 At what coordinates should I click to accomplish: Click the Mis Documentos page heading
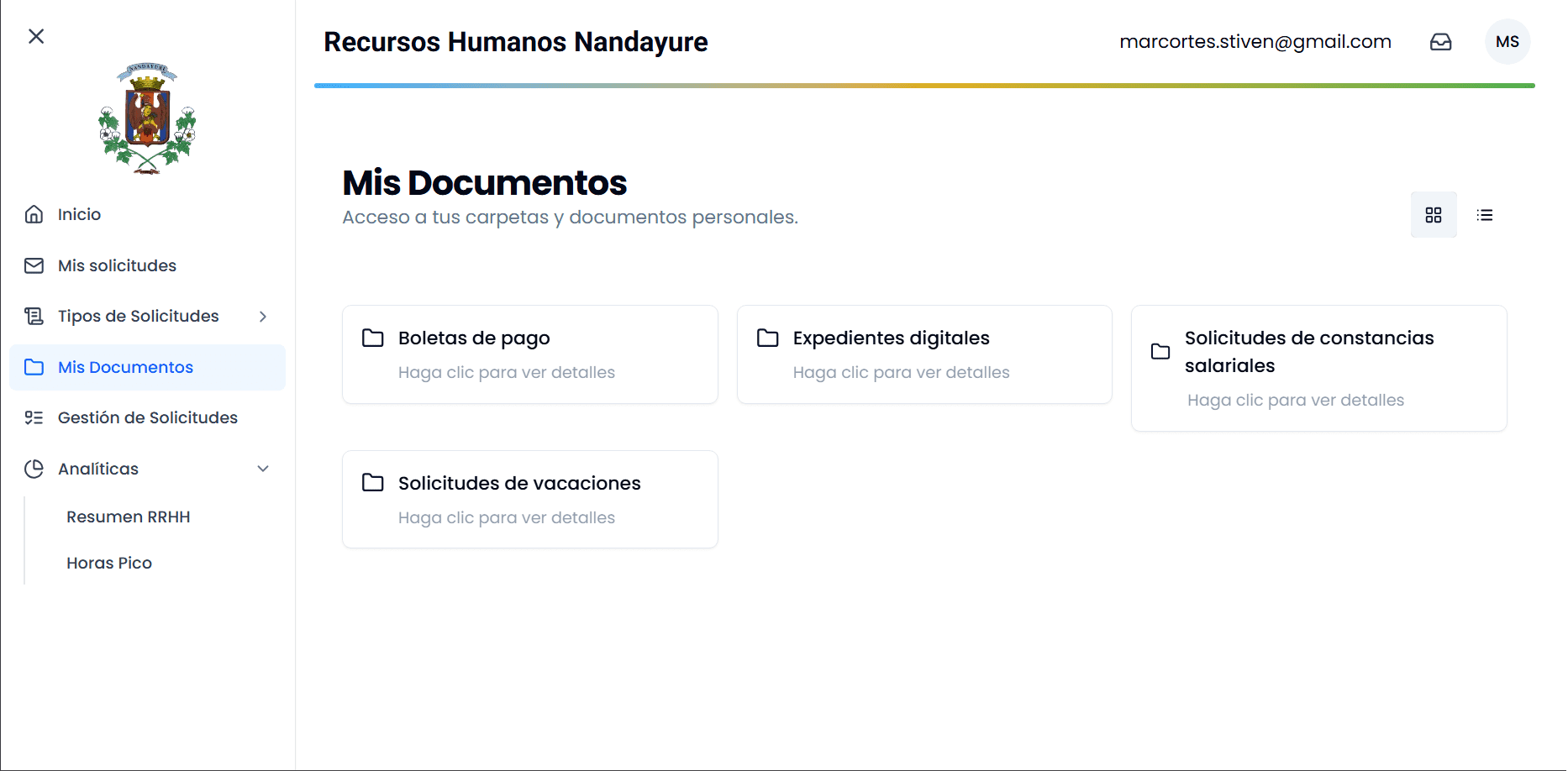[x=485, y=182]
